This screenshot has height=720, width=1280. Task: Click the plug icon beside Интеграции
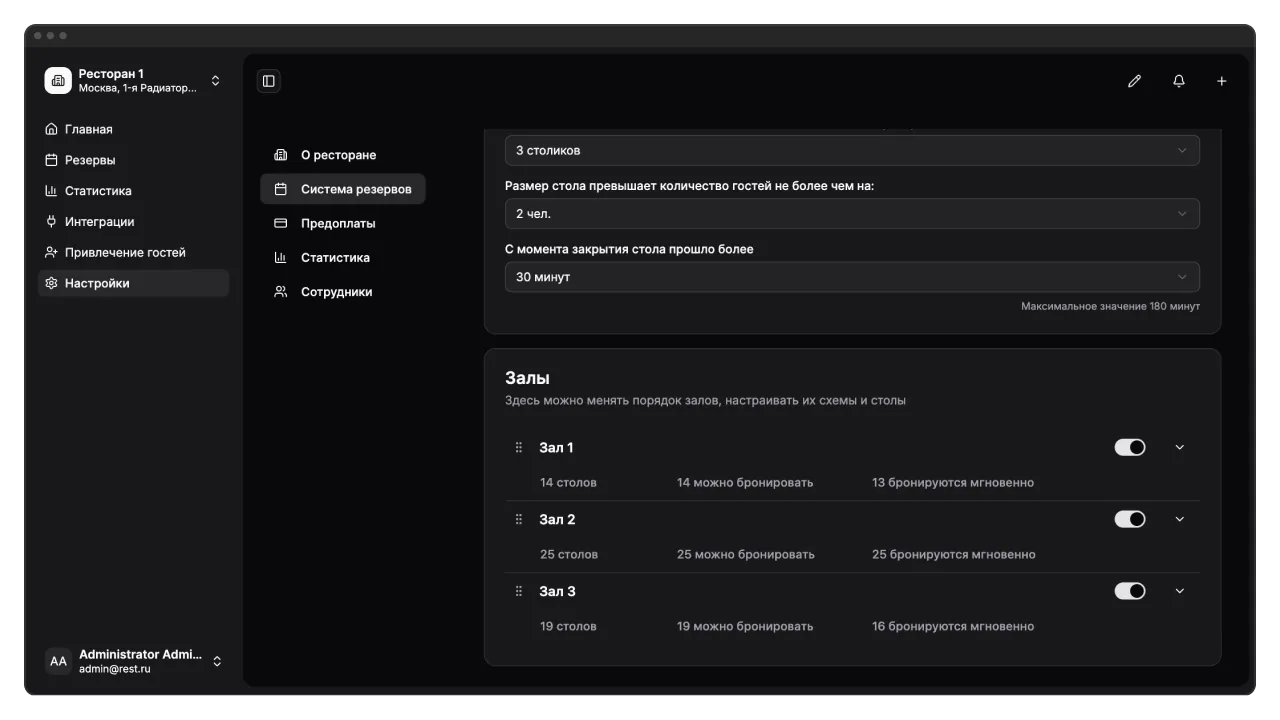point(52,222)
